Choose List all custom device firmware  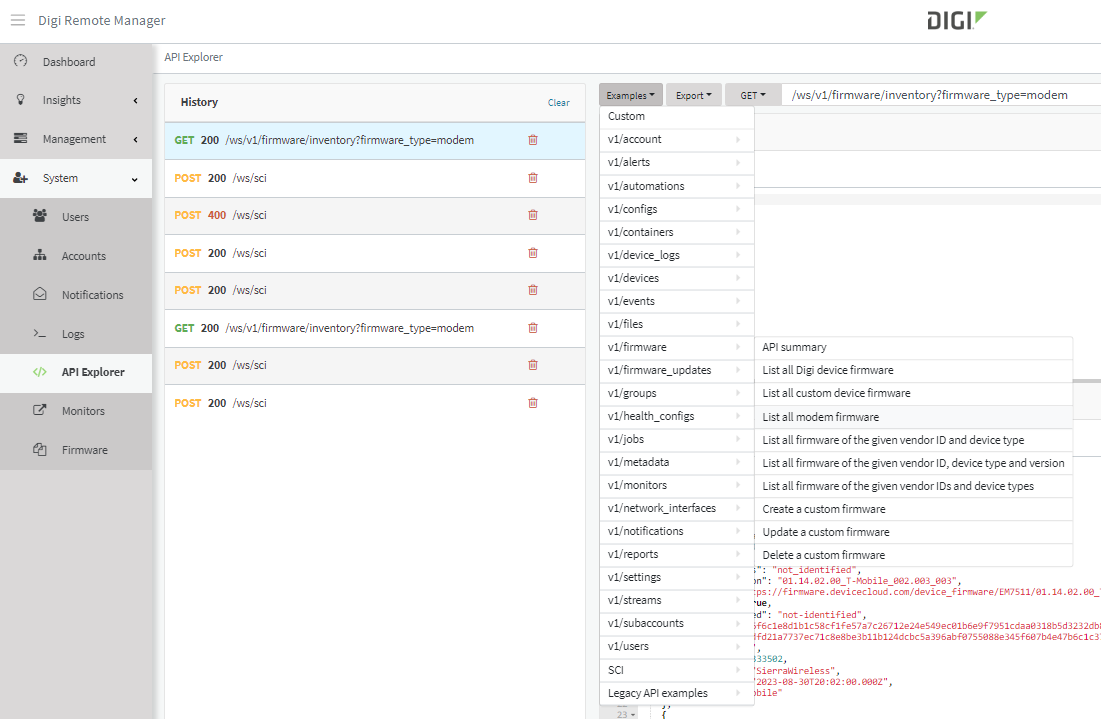914,394
